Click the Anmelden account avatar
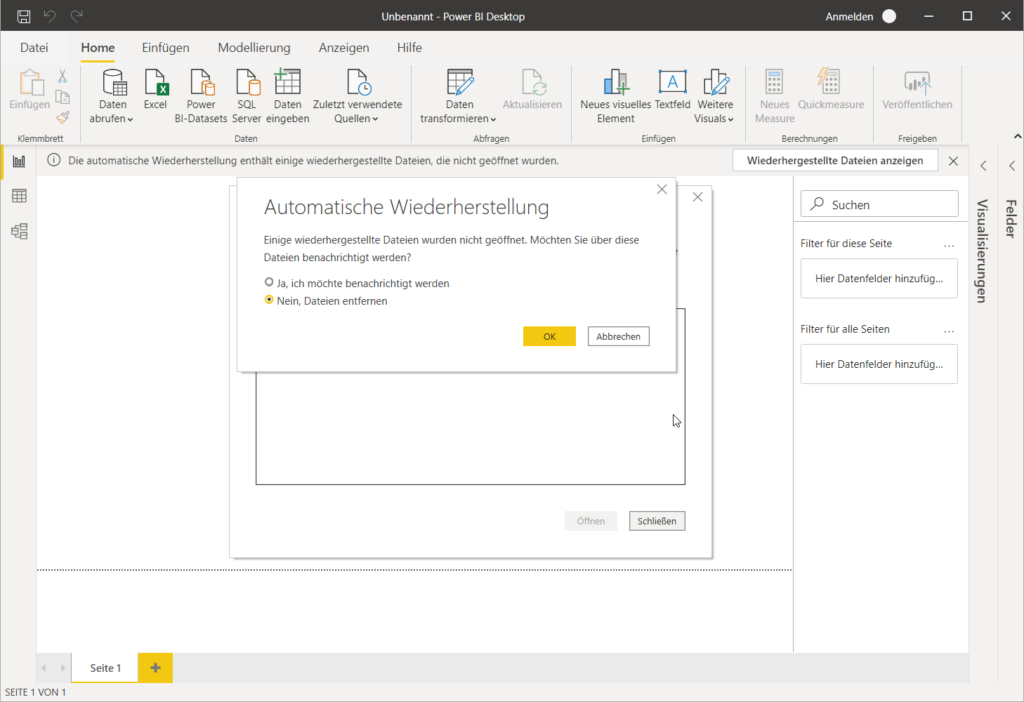 pos(889,16)
